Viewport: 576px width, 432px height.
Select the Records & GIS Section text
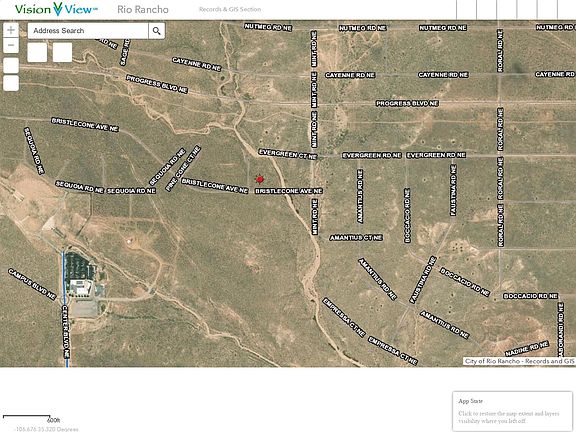[x=230, y=9]
